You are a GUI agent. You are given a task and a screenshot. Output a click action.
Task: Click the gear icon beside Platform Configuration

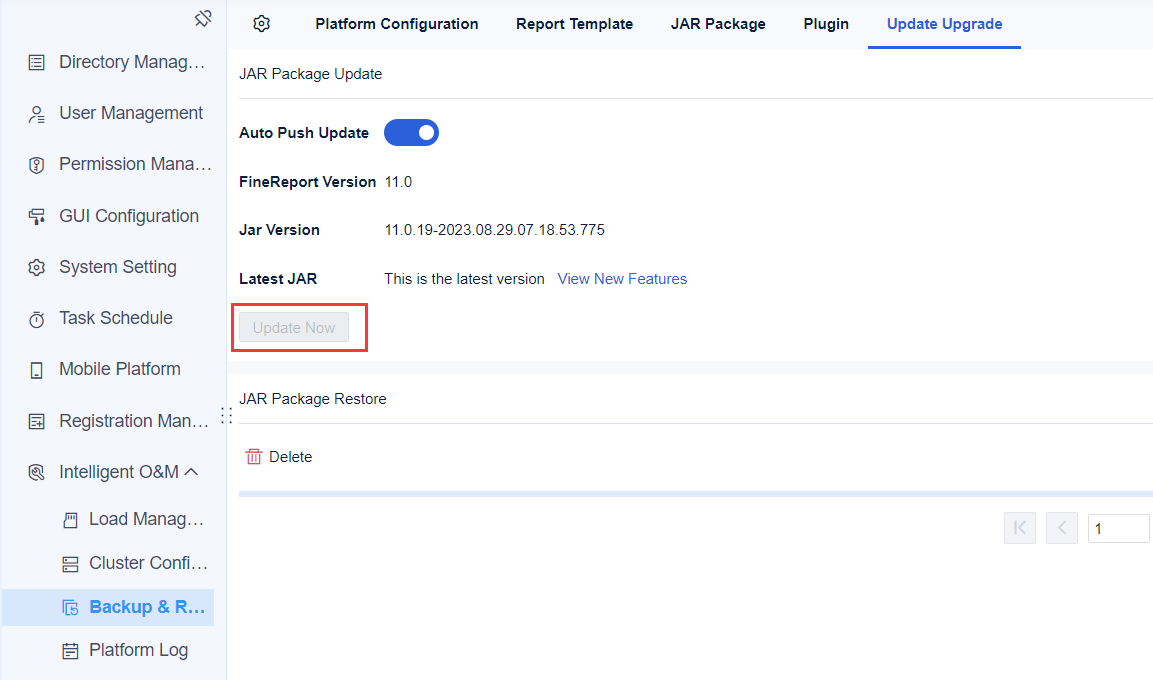(x=261, y=24)
